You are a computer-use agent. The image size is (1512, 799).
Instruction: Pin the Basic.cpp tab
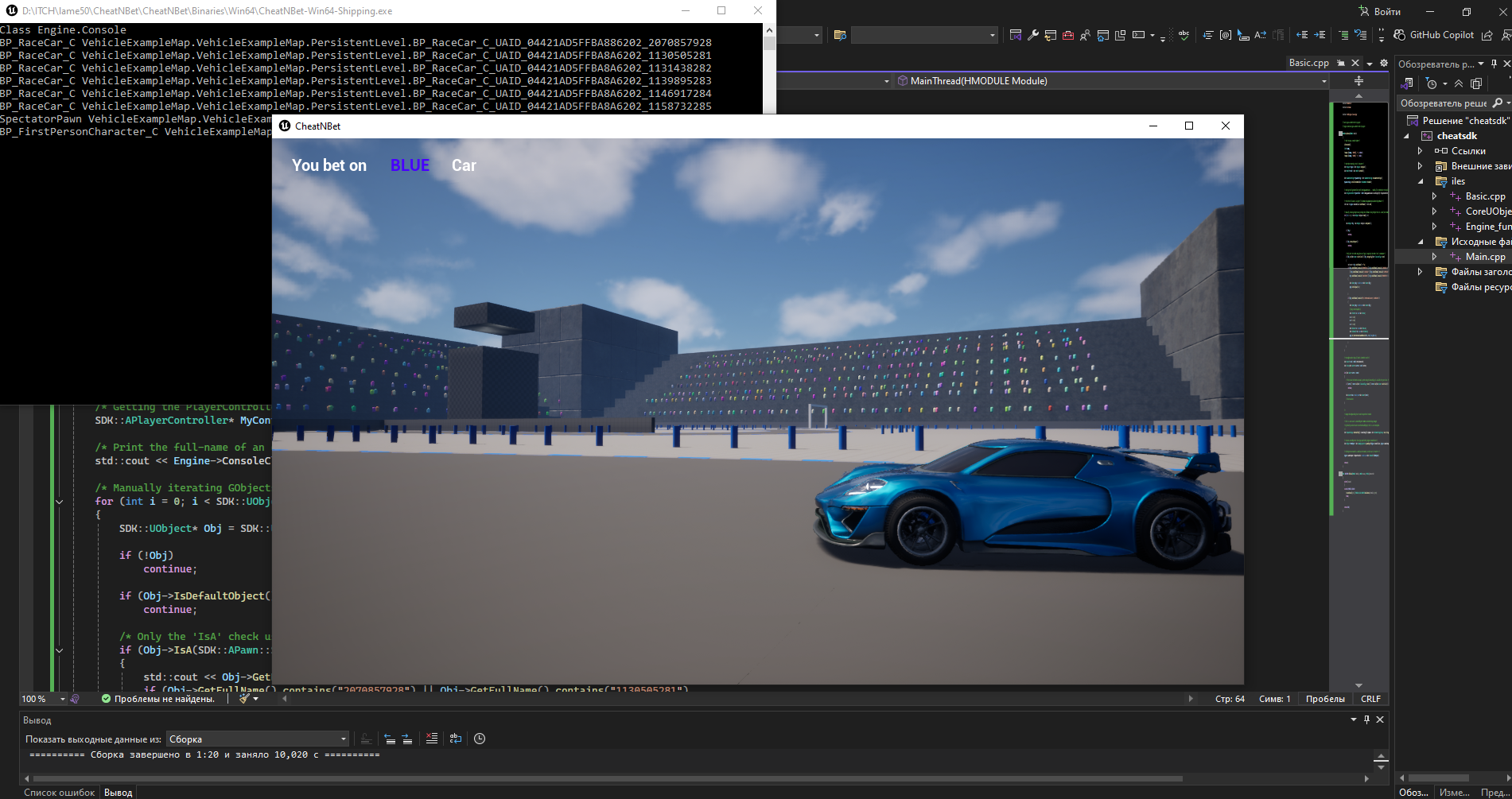tap(1341, 63)
